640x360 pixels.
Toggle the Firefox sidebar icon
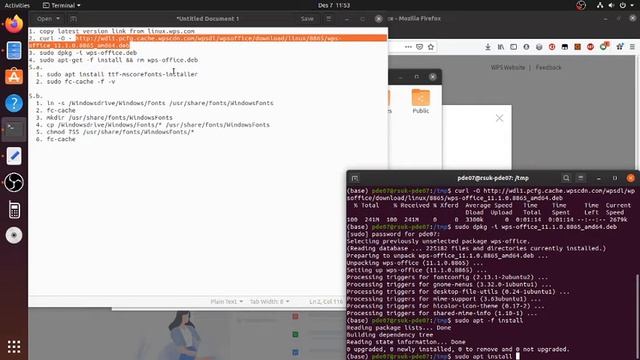(513, 47)
